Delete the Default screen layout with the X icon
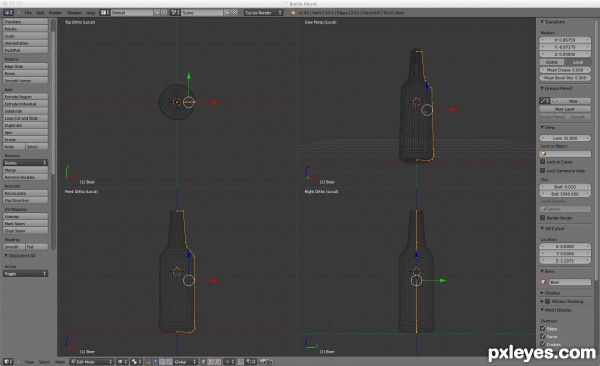 pos(164,13)
